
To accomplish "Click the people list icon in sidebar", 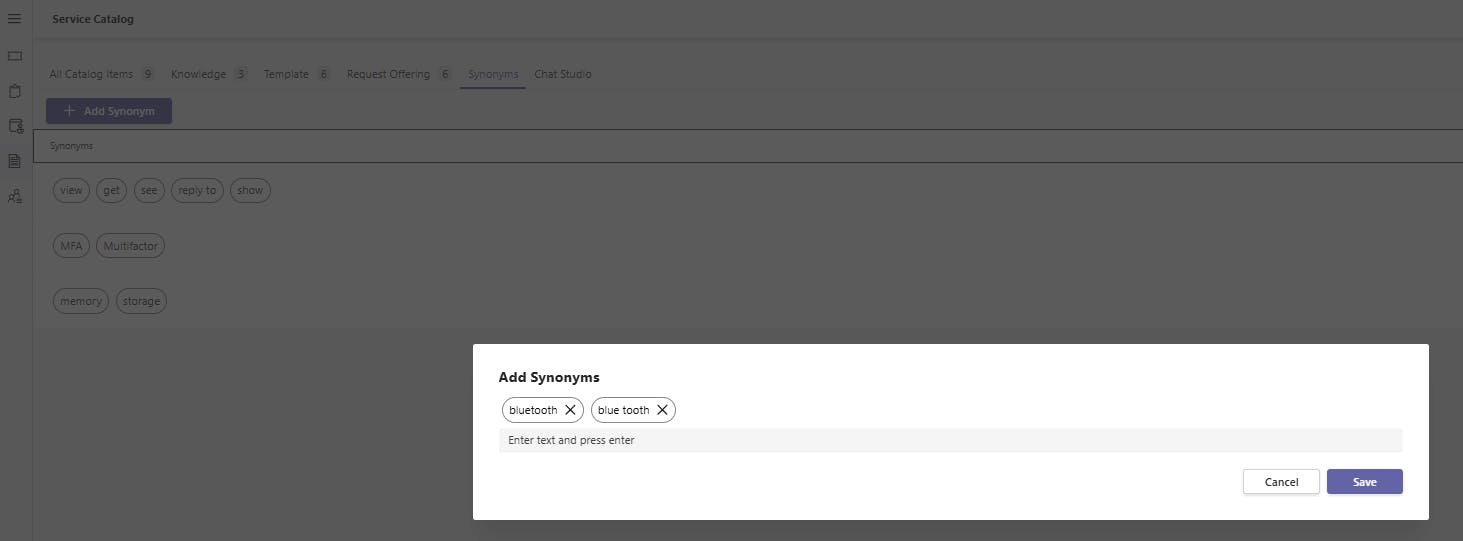I will (x=15, y=197).
